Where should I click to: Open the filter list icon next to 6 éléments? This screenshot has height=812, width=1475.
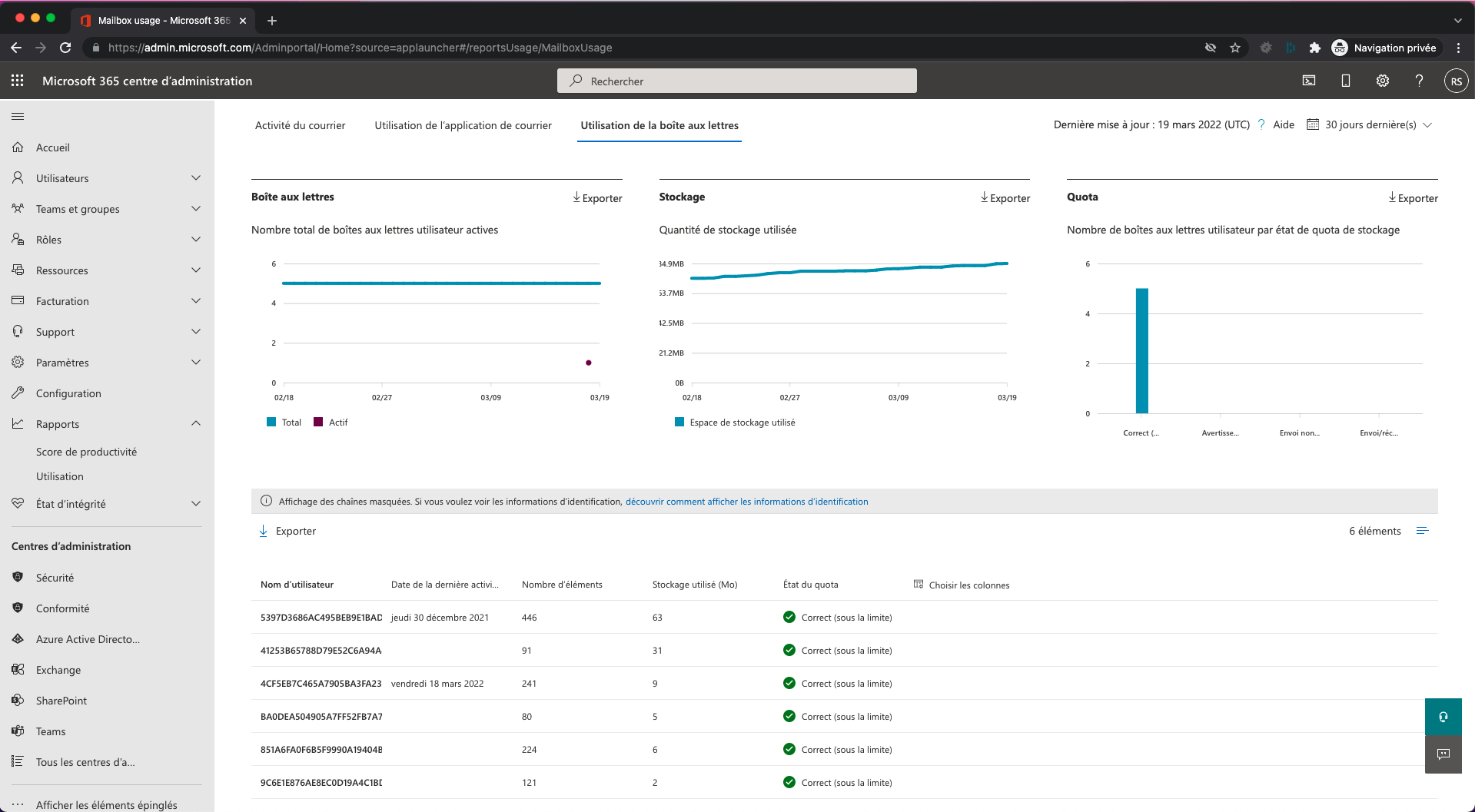pyautogui.click(x=1422, y=531)
